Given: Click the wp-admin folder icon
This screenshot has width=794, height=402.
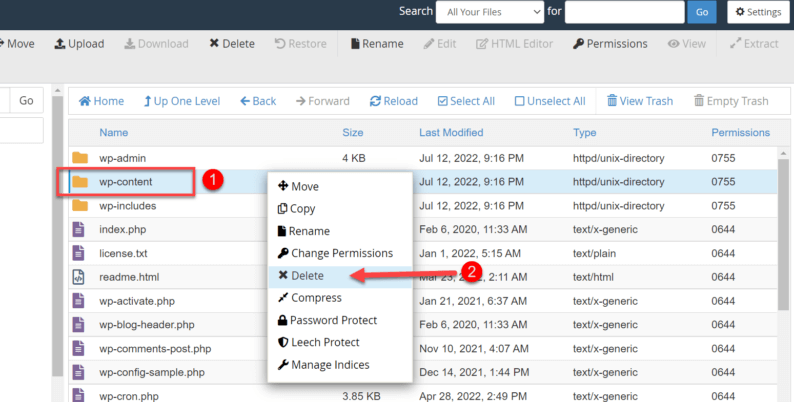Looking at the screenshot, I should 80,158.
